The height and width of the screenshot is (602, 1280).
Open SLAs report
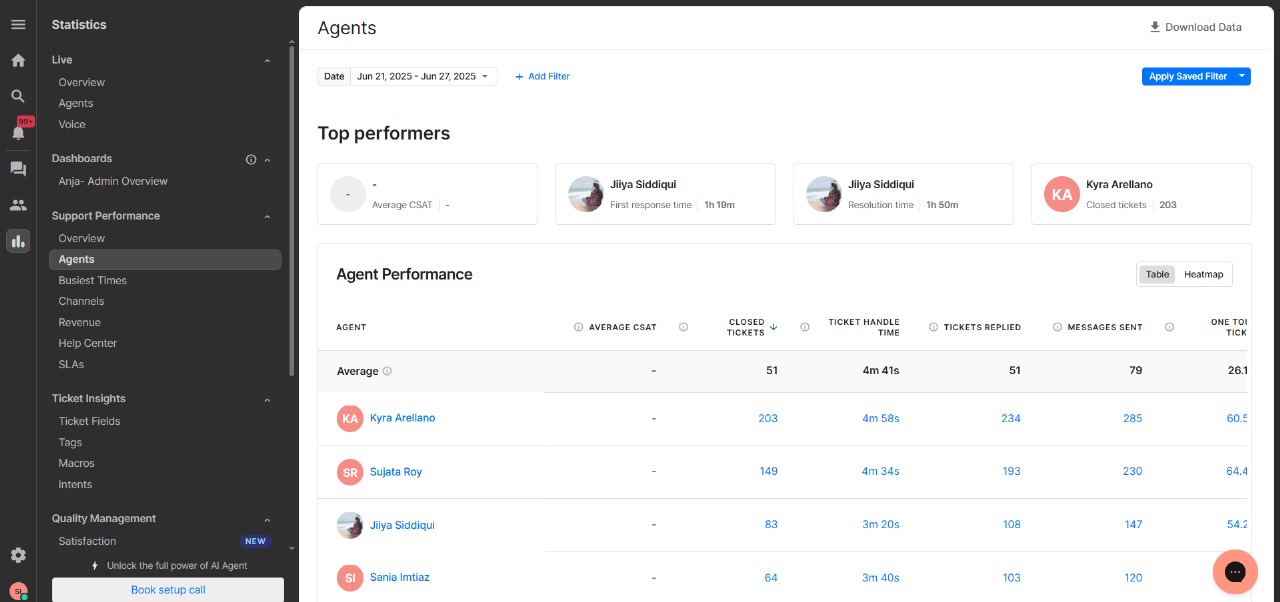pos(71,364)
